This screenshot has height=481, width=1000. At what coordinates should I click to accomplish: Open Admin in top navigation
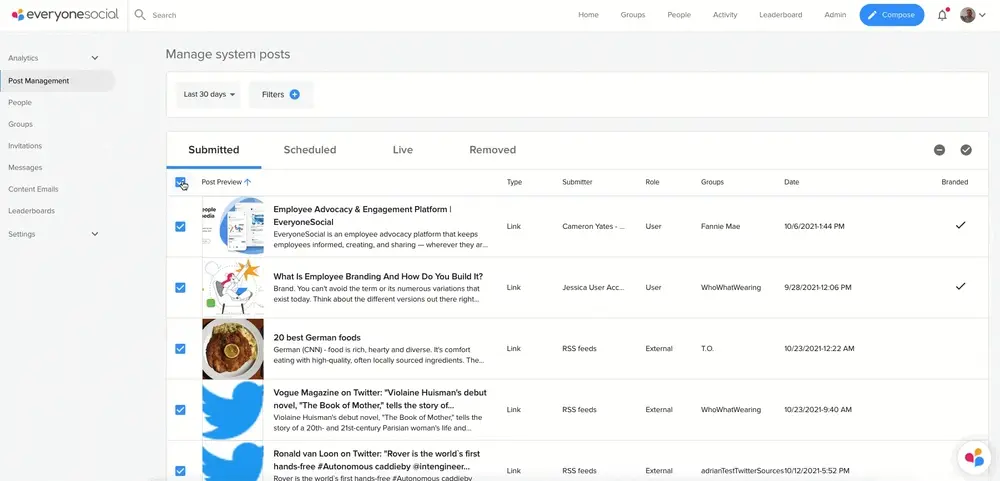[x=835, y=15]
